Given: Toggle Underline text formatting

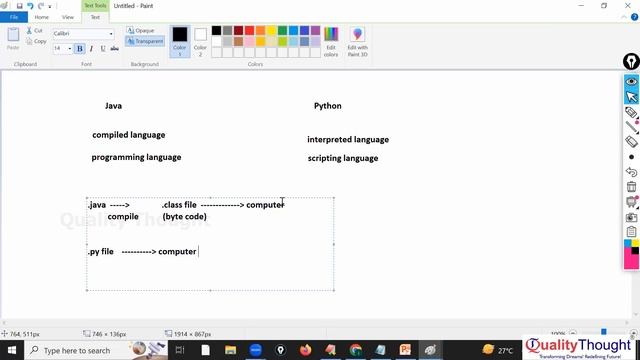Looking at the screenshot, I should coord(103,49).
